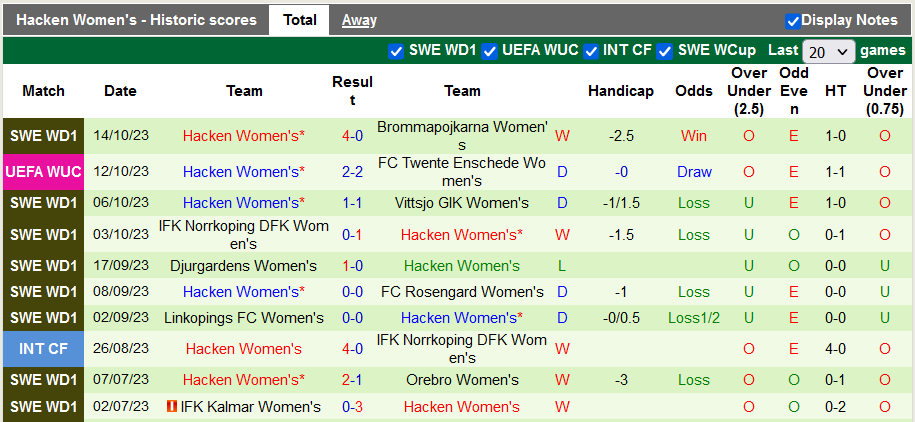This screenshot has width=915, height=422.
Task: Click the FC Rosengard Women's link
Action: point(462,292)
